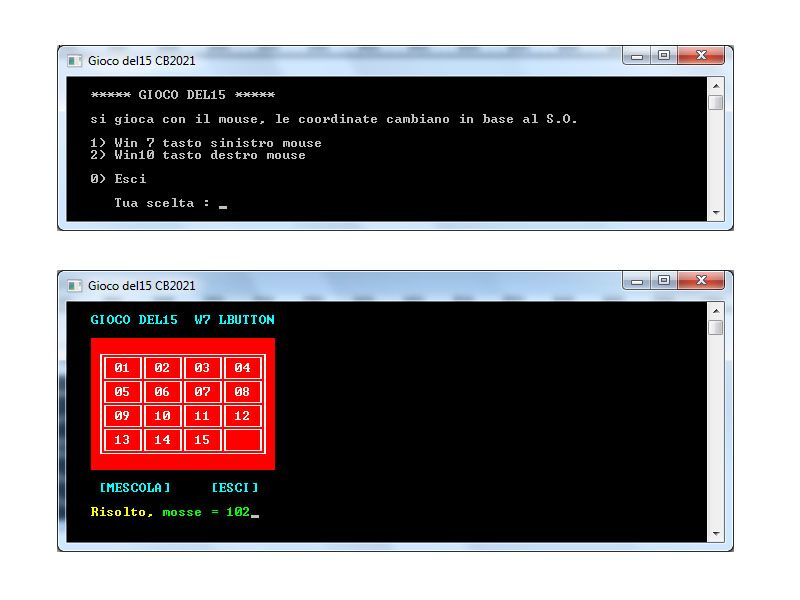This screenshot has height=600, width=800.
Task: Click tile 03 in the puzzle grid
Action: 202,368
